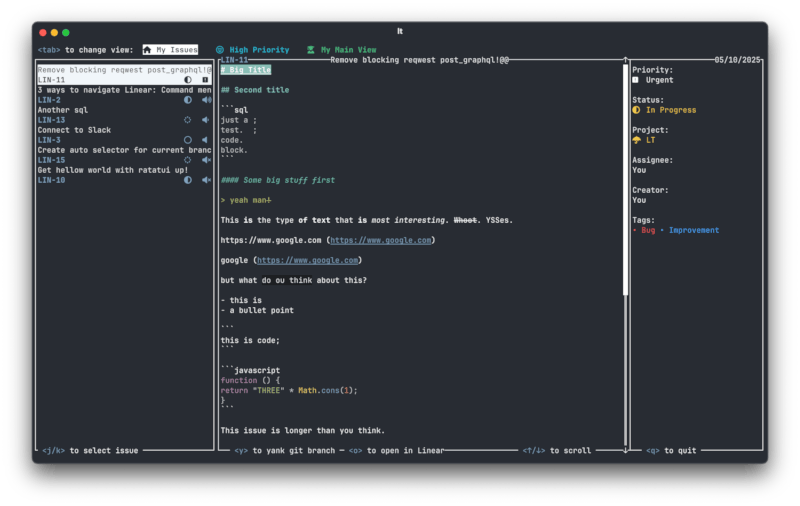
Task: Click the red dot before Bug tag
Action: (x=635, y=230)
